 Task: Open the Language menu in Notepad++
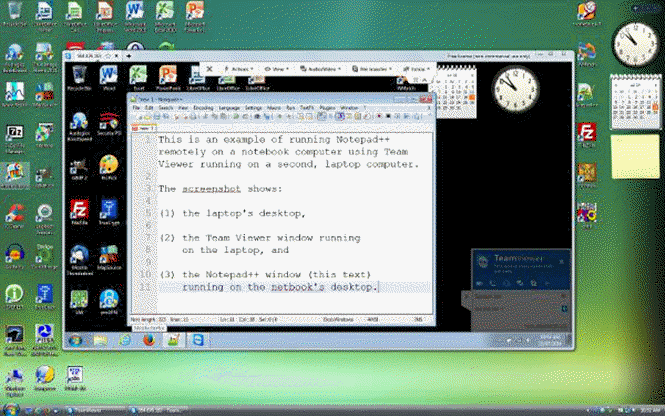[228, 106]
